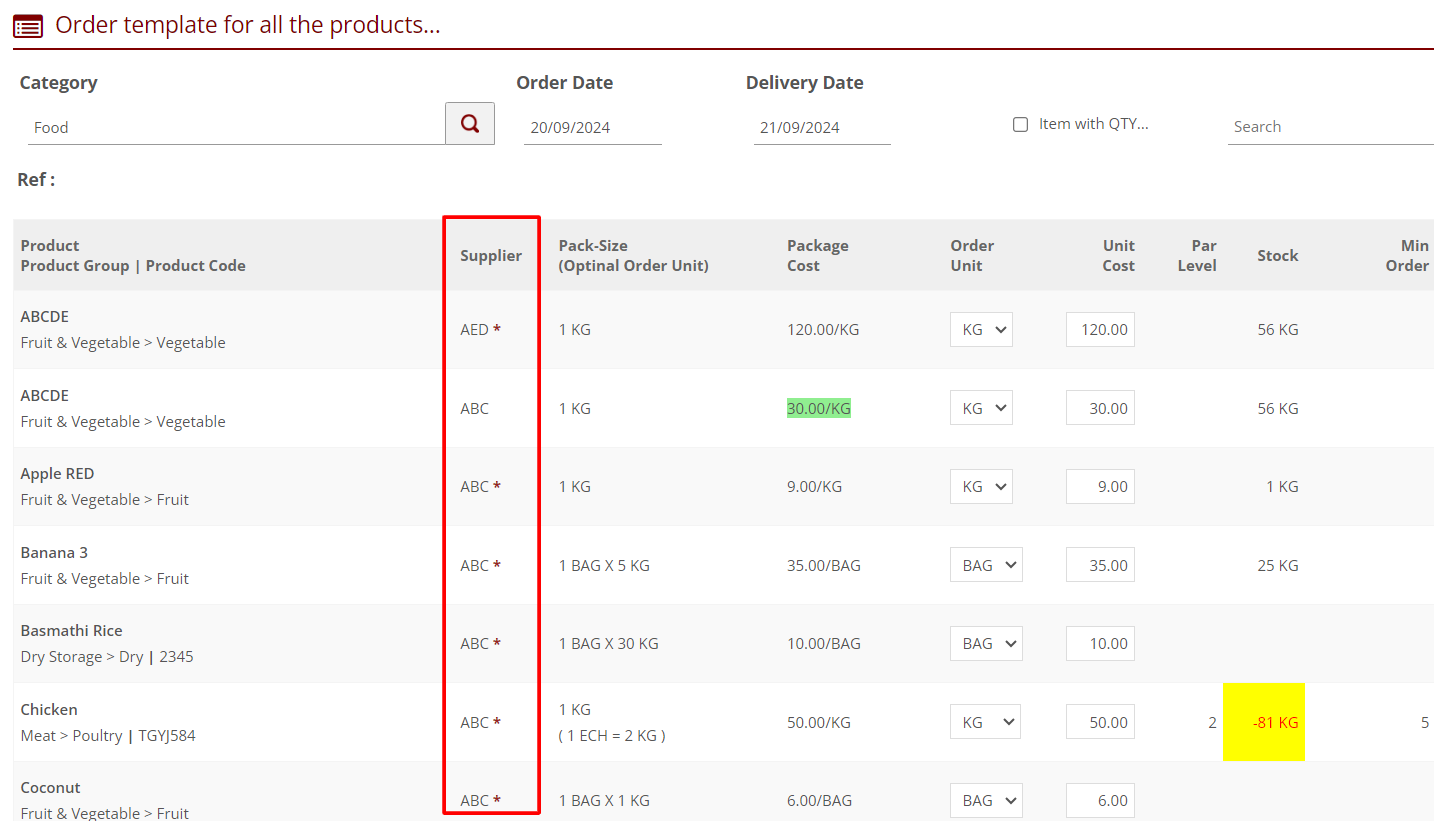Click the Basmathi Rice product name
1434x821 pixels.
[71, 631]
